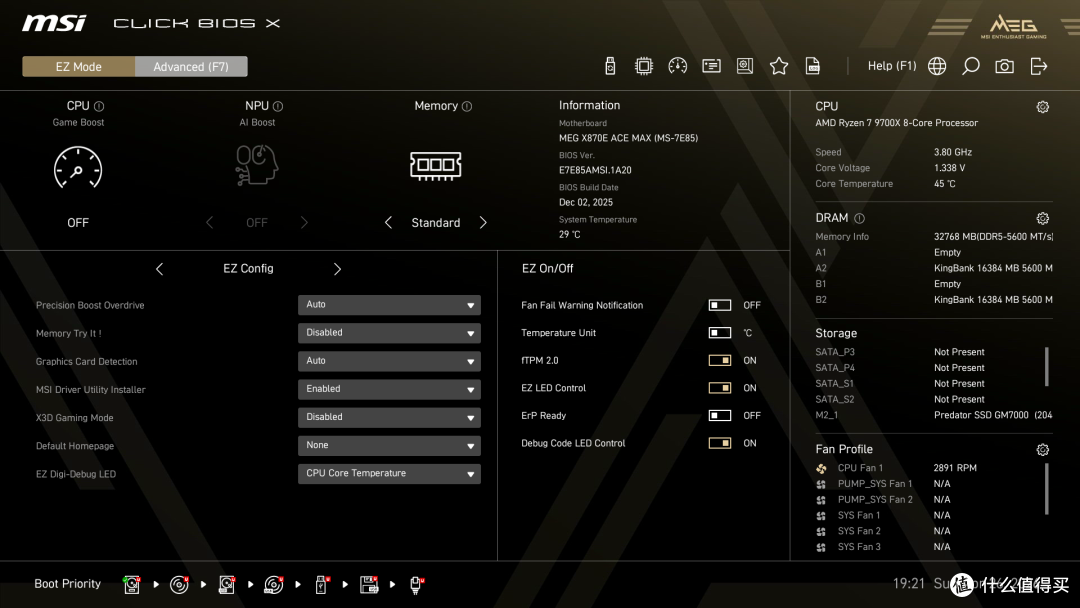
Task: Expand Graphics Card Detection dropdown
Action: click(x=389, y=361)
